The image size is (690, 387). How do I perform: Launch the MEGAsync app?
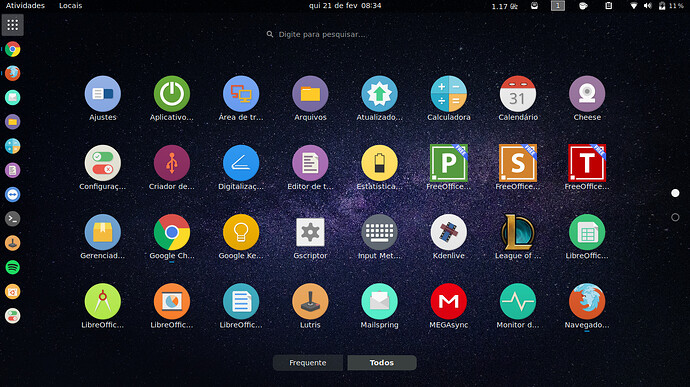click(448, 301)
